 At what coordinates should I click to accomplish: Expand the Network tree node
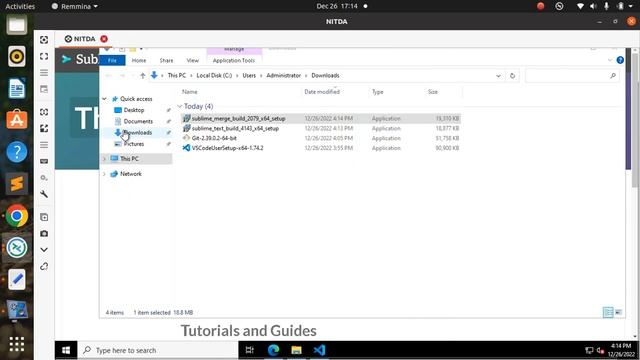(104, 174)
